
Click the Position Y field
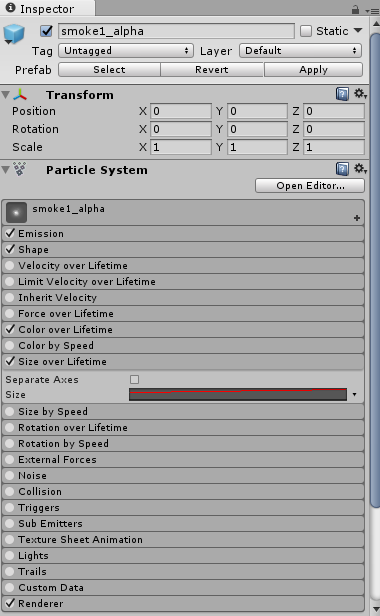tap(257, 111)
